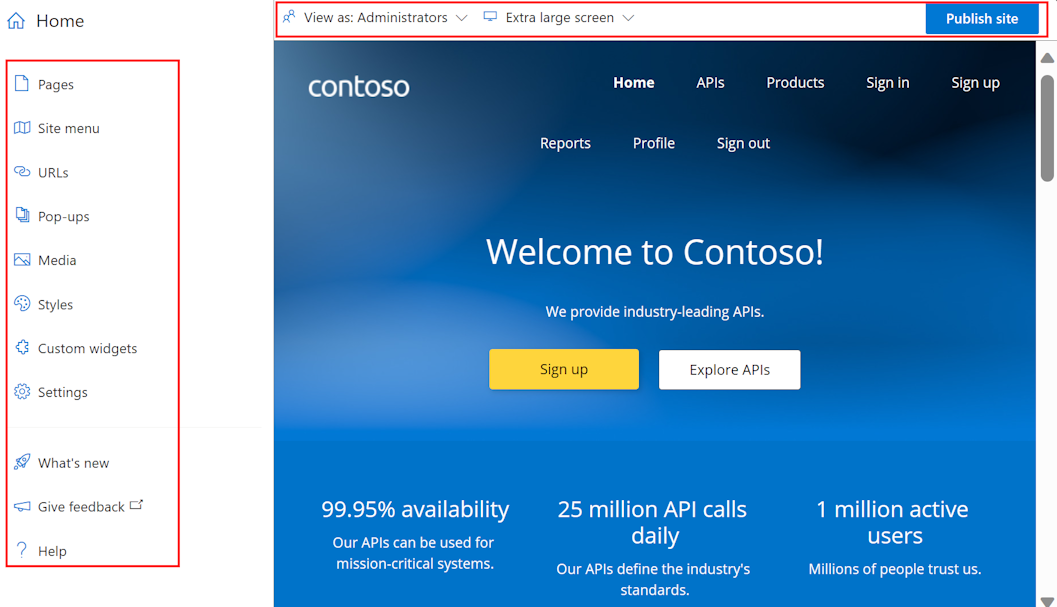Click the Help question mark icon

[22, 550]
